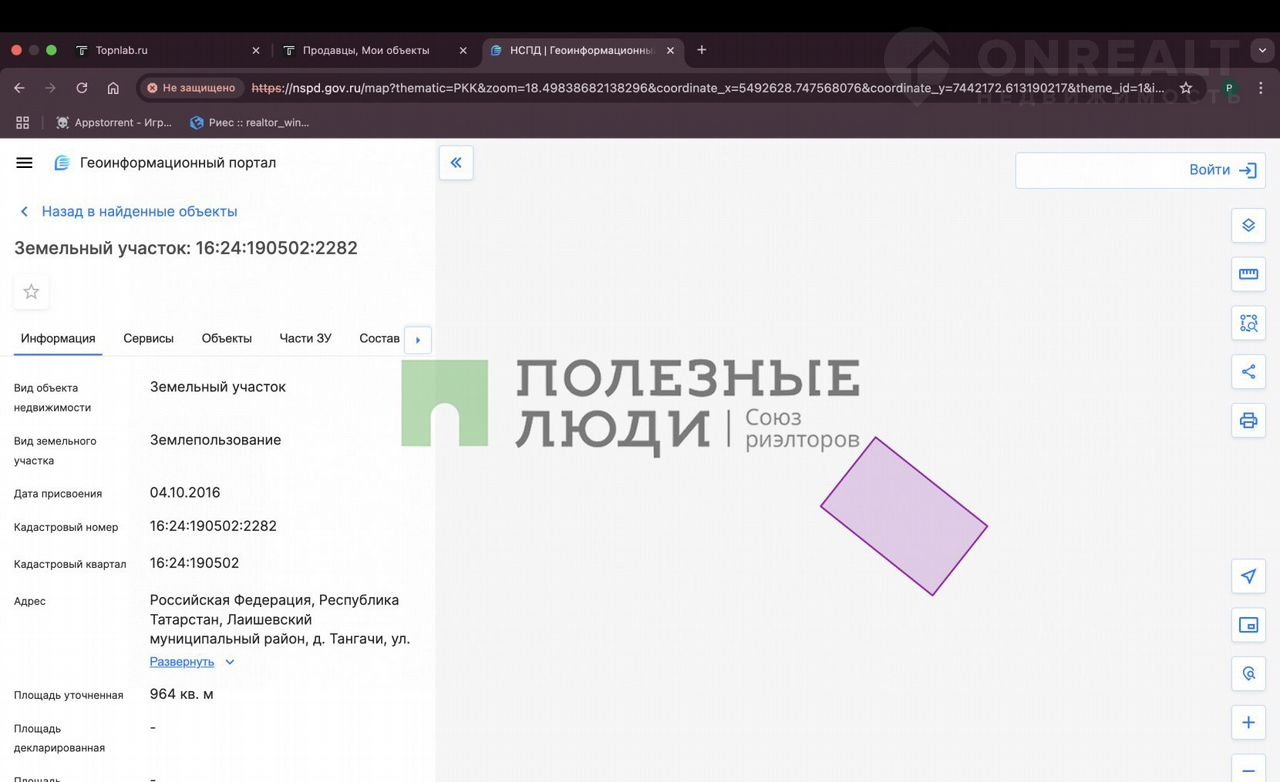Click the purple land parcel polygon
1280x782 pixels.
pyautogui.click(x=904, y=517)
